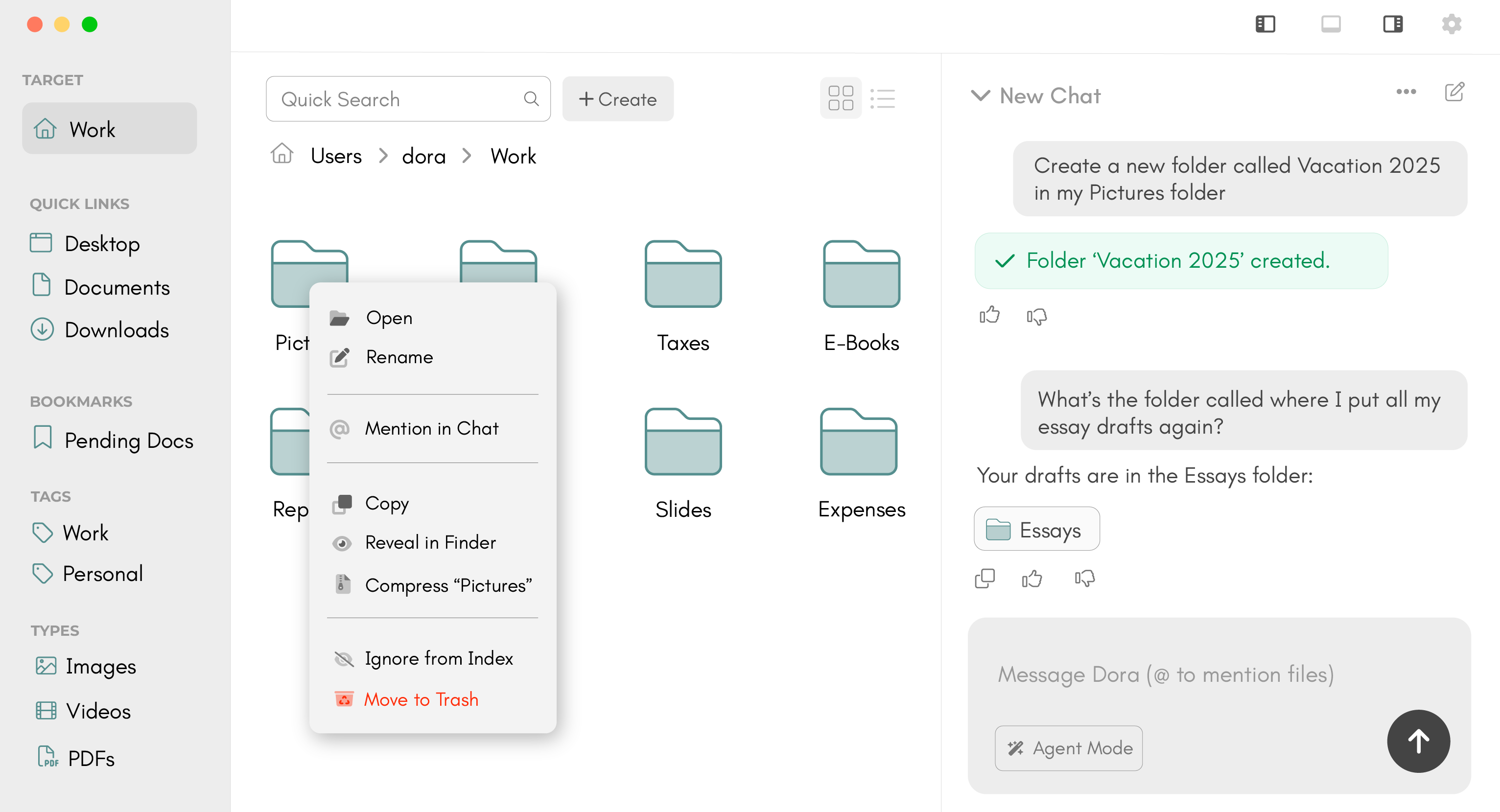
Task: Click thumbs down under Essays answer
Action: (1084, 579)
